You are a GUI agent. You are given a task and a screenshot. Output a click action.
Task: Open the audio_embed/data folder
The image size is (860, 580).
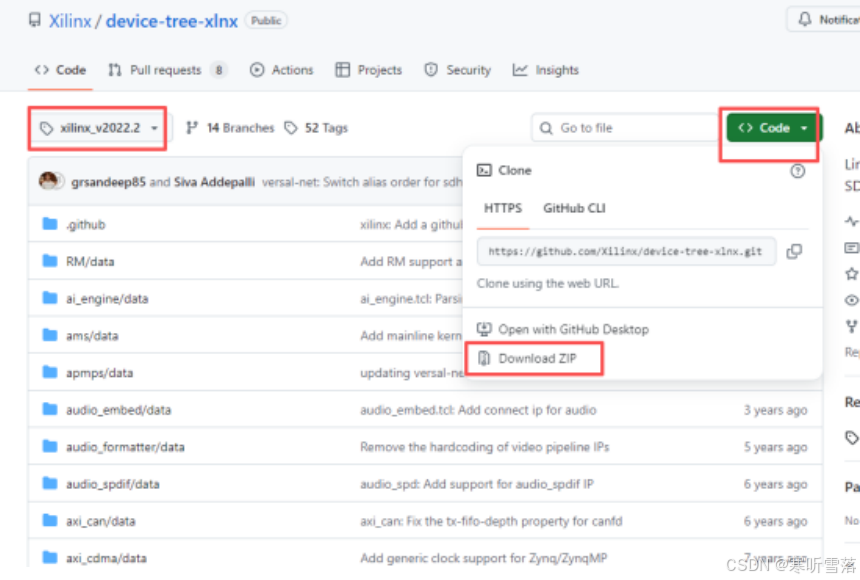click(118, 410)
